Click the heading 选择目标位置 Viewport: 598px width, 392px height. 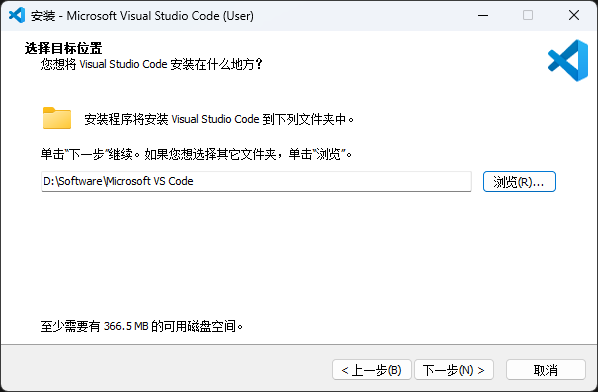(x=63, y=48)
